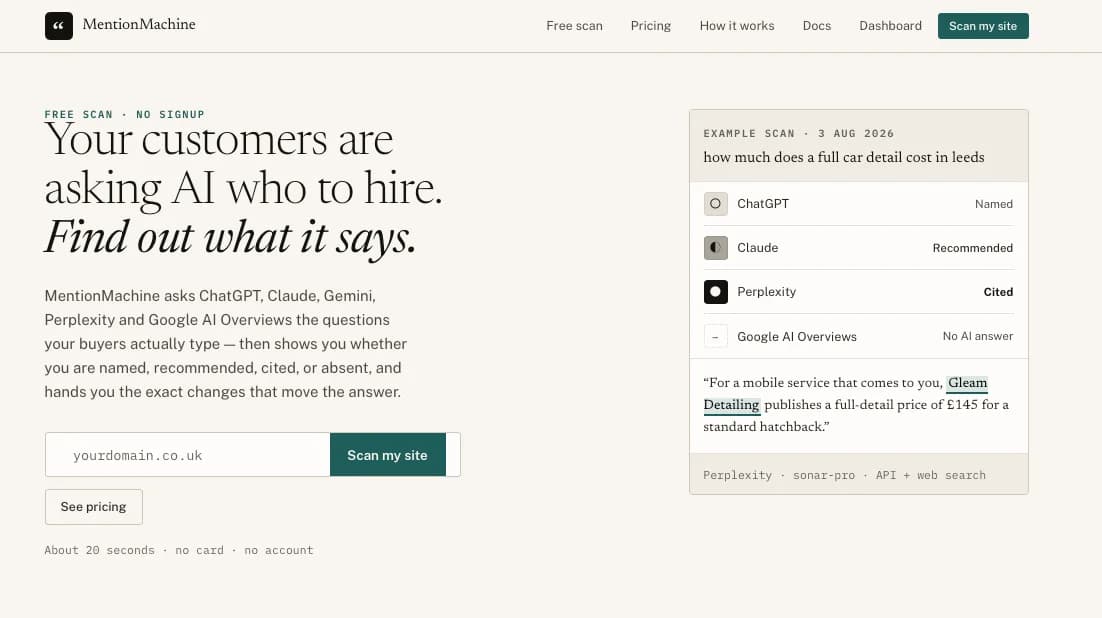Focus the yourdomain.co.uk input field
The height and width of the screenshot is (618, 1102).
tap(188, 455)
